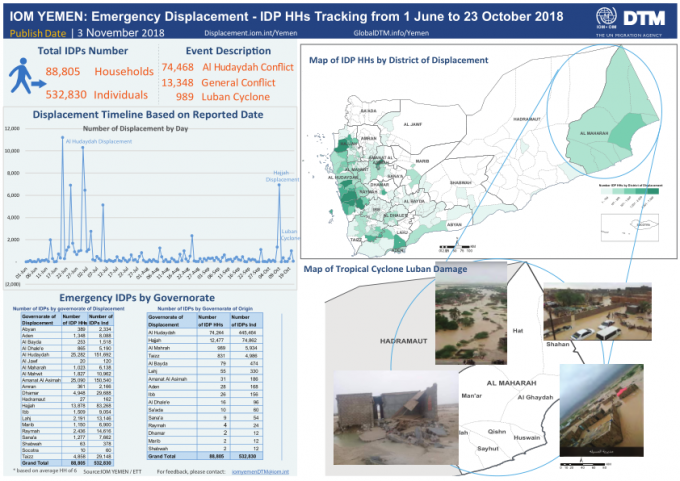Click the 74,468 Al Hudaydah Conflict figure
The image size is (680, 481).
[x=178, y=66]
